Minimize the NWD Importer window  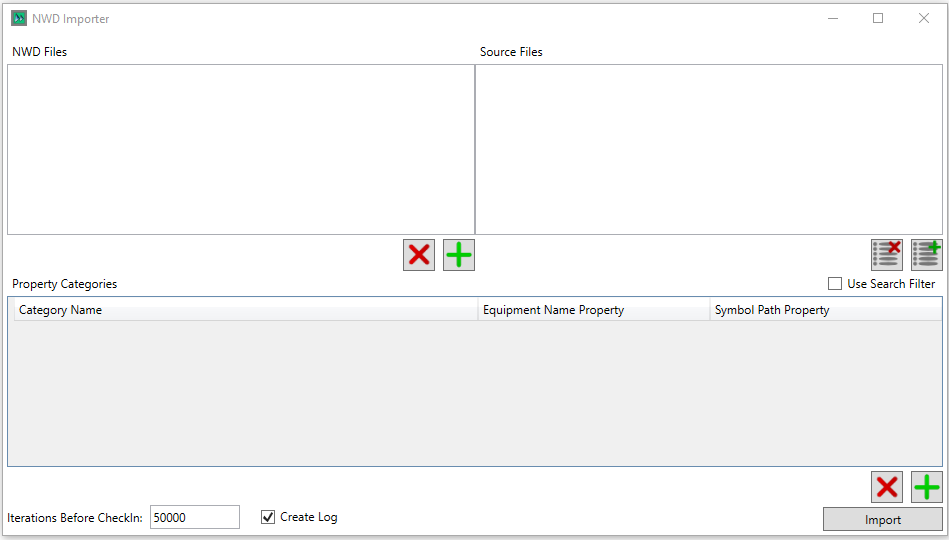832,18
